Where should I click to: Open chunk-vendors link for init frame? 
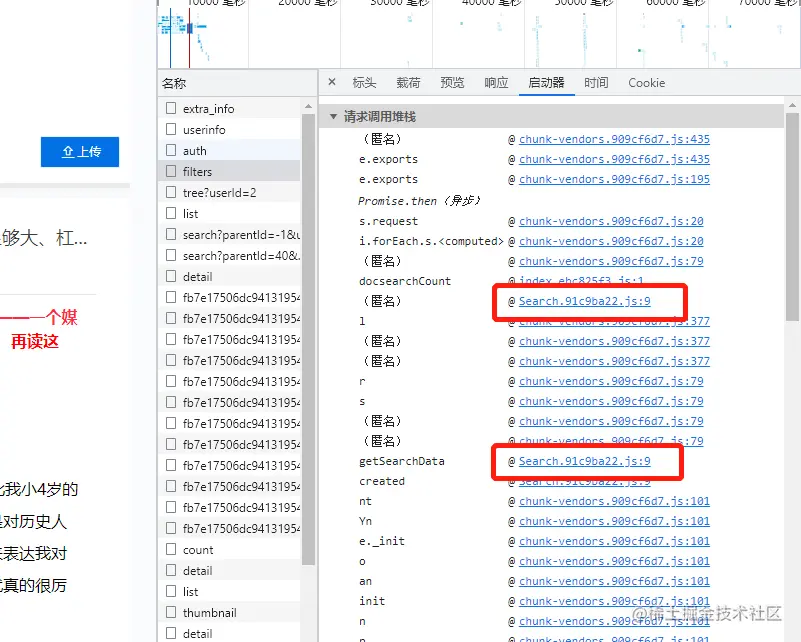614,601
